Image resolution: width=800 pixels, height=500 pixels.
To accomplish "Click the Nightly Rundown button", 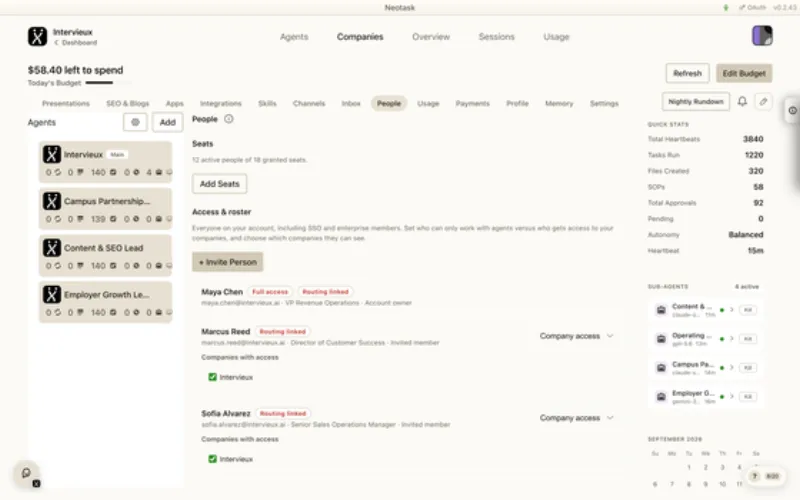I will click(x=696, y=102).
